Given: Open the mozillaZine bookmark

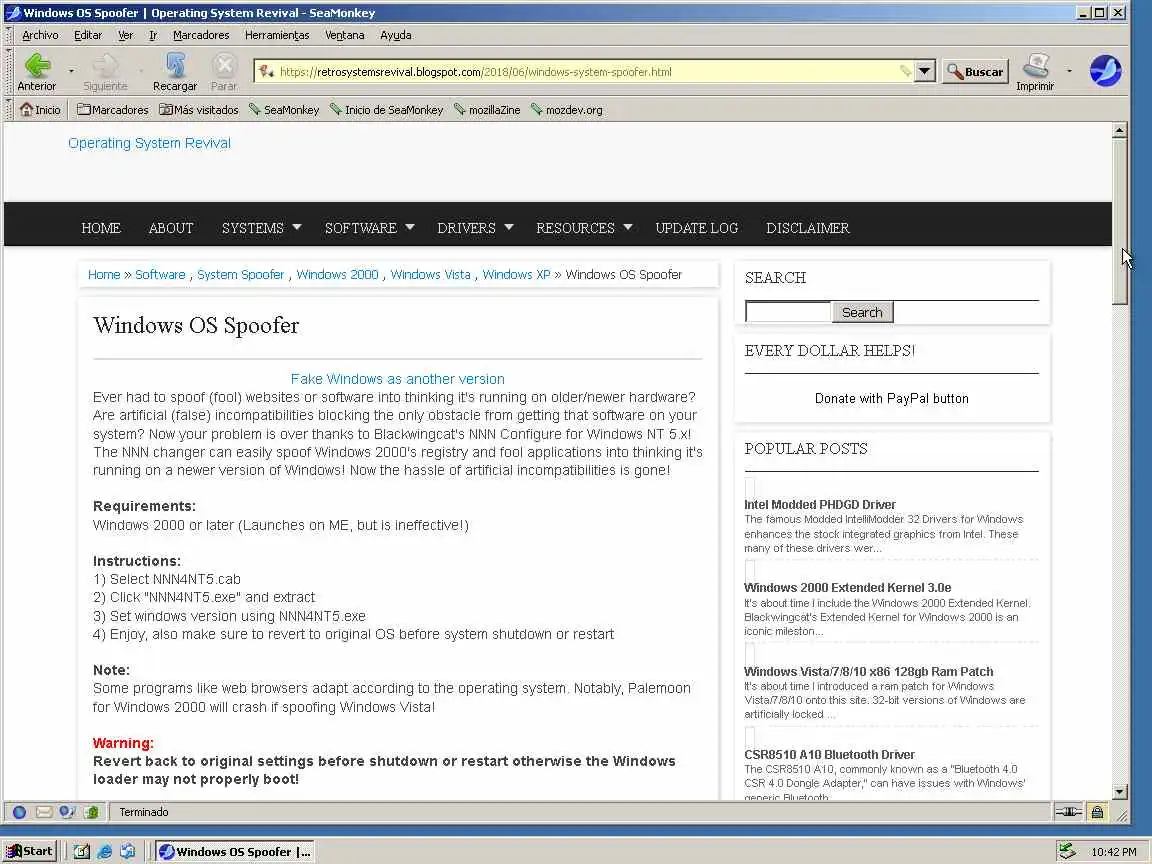Looking at the screenshot, I should [x=486, y=109].
